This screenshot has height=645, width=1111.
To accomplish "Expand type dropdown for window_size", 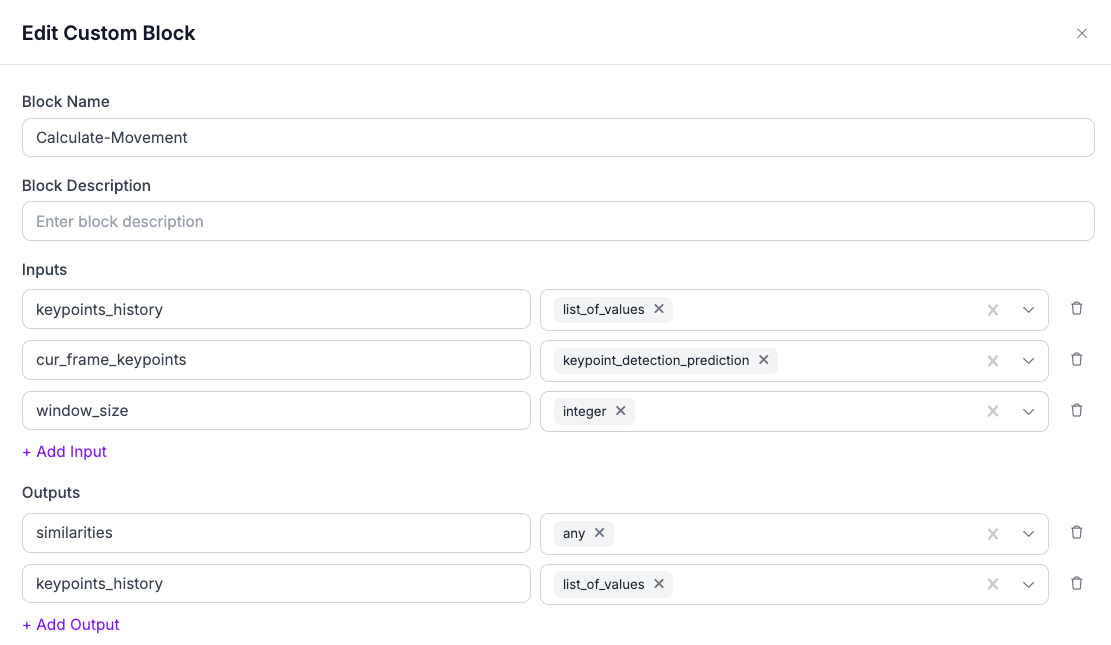I will click(x=1028, y=412).
